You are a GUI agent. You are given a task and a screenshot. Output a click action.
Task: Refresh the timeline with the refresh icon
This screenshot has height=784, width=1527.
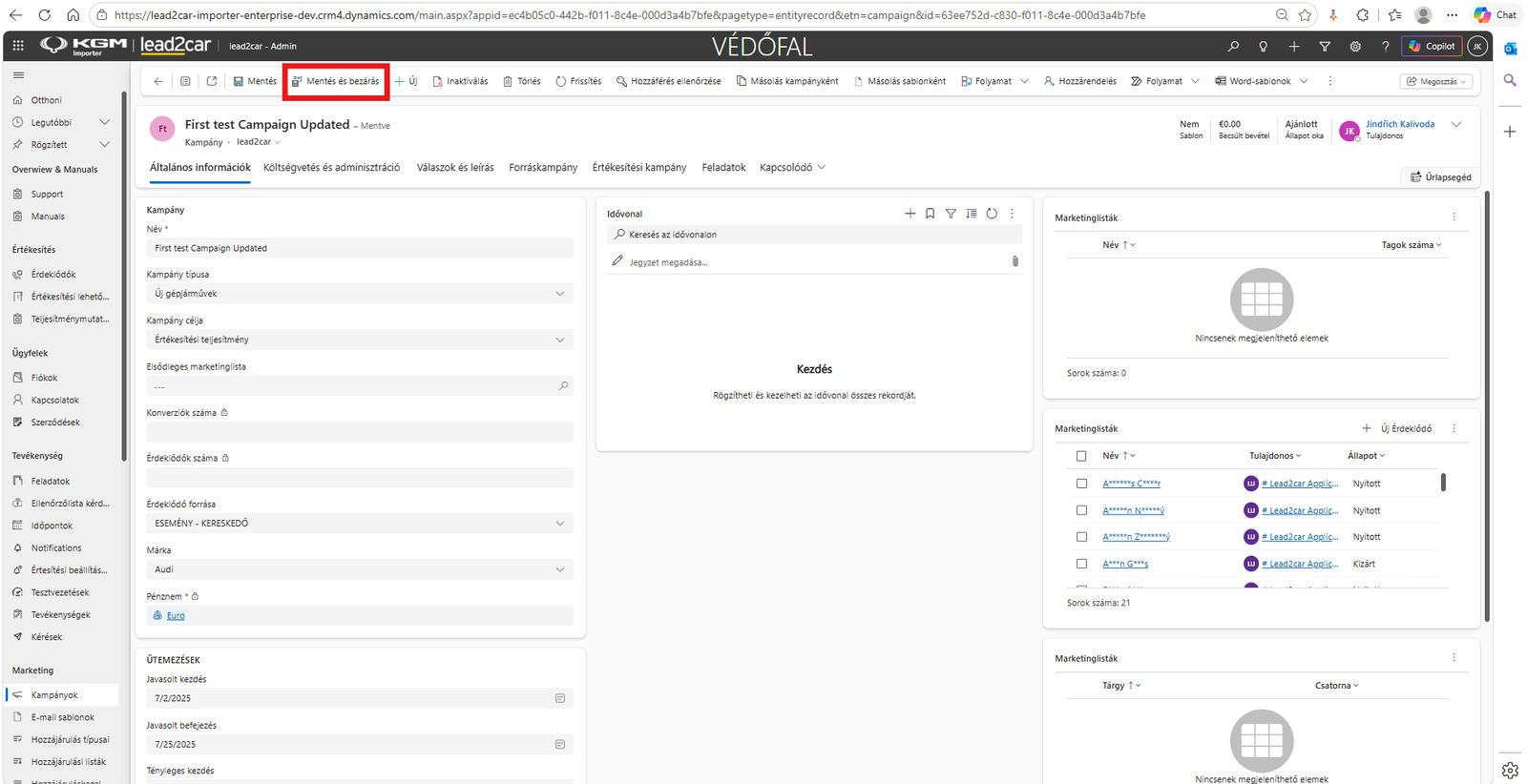pos(992,214)
